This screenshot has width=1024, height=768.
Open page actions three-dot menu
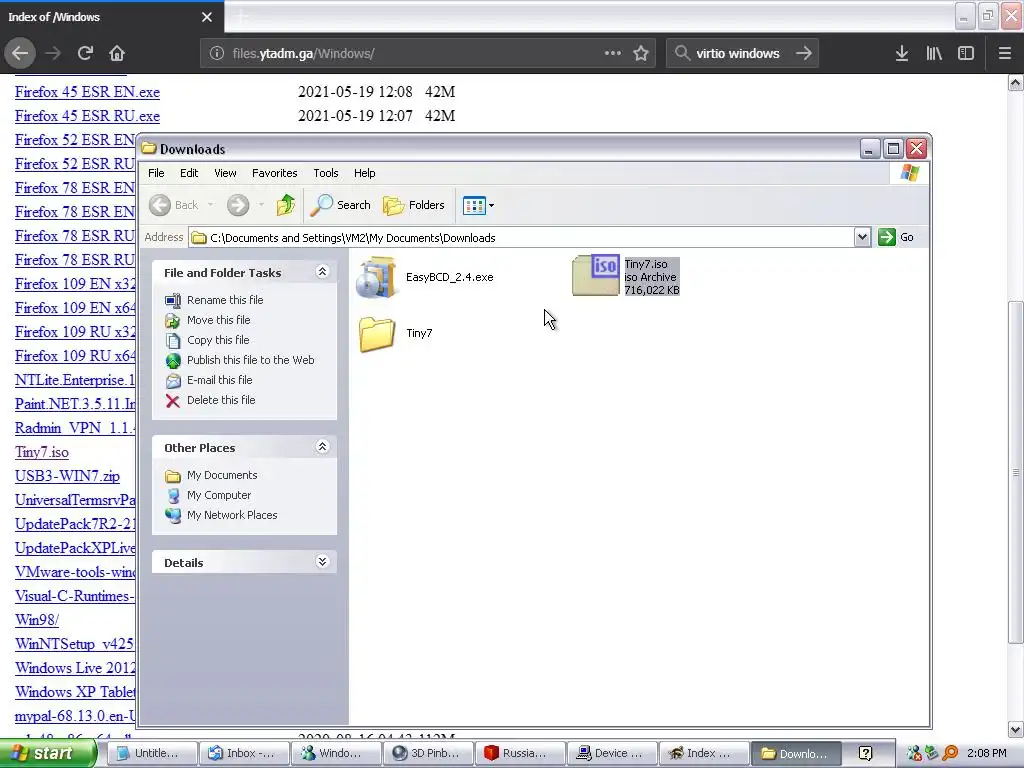point(613,54)
